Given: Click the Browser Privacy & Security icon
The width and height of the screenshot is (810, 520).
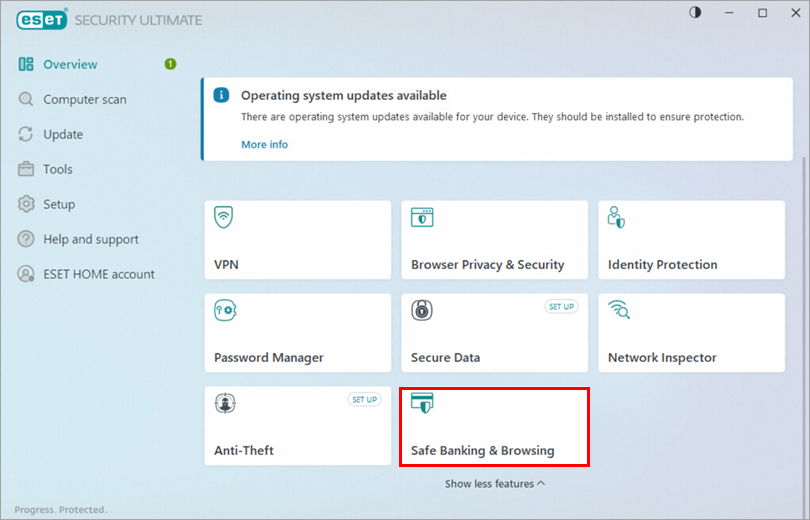Looking at the screenshot, I should [422, 218].
